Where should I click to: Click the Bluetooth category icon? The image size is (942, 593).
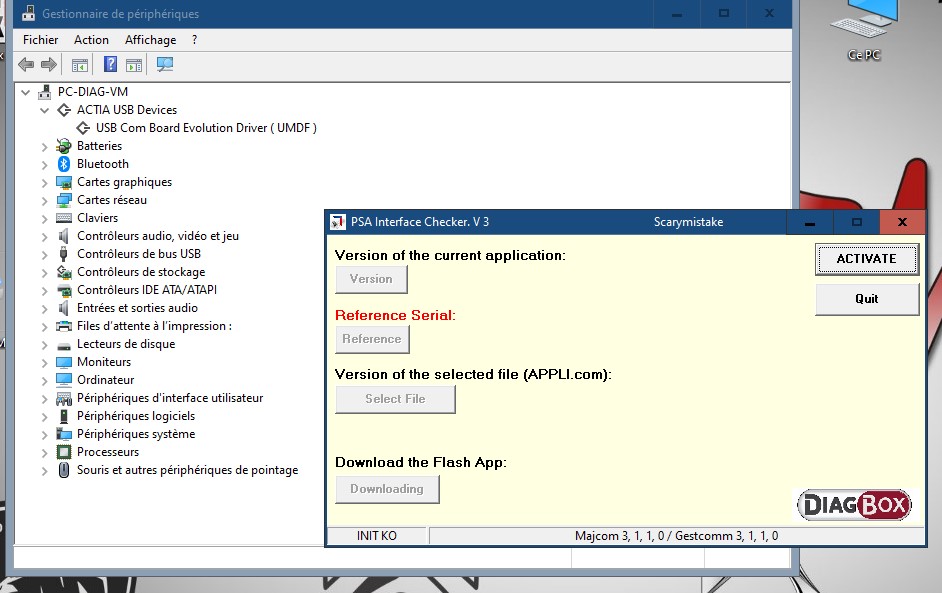click(64, 164)
